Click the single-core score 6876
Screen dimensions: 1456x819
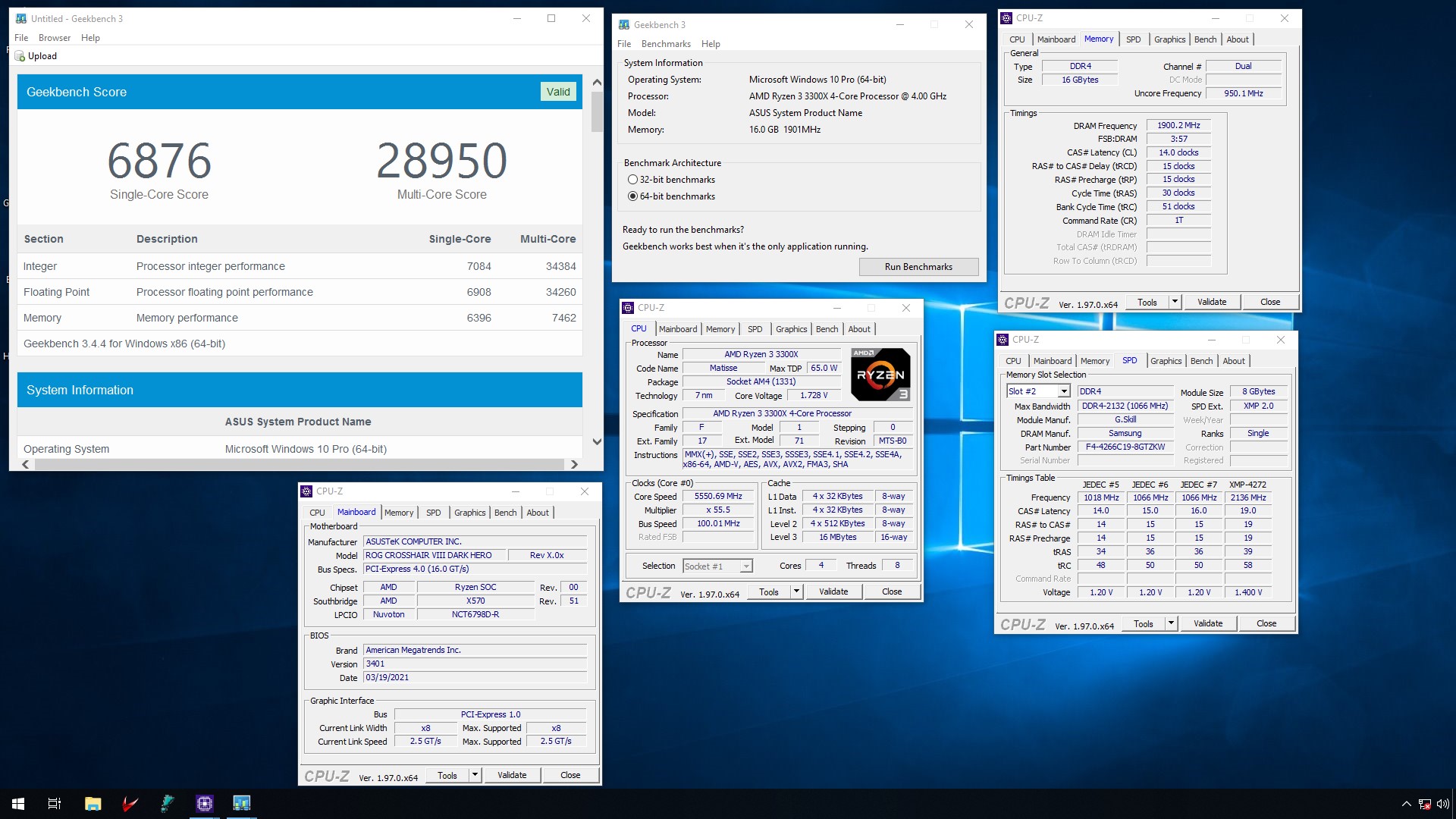pos(159,161)
